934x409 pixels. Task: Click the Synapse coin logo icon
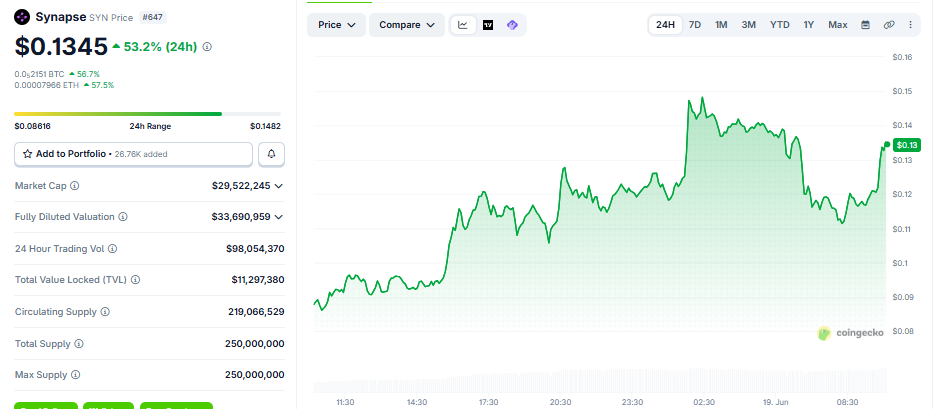click(x=22, y=17)
